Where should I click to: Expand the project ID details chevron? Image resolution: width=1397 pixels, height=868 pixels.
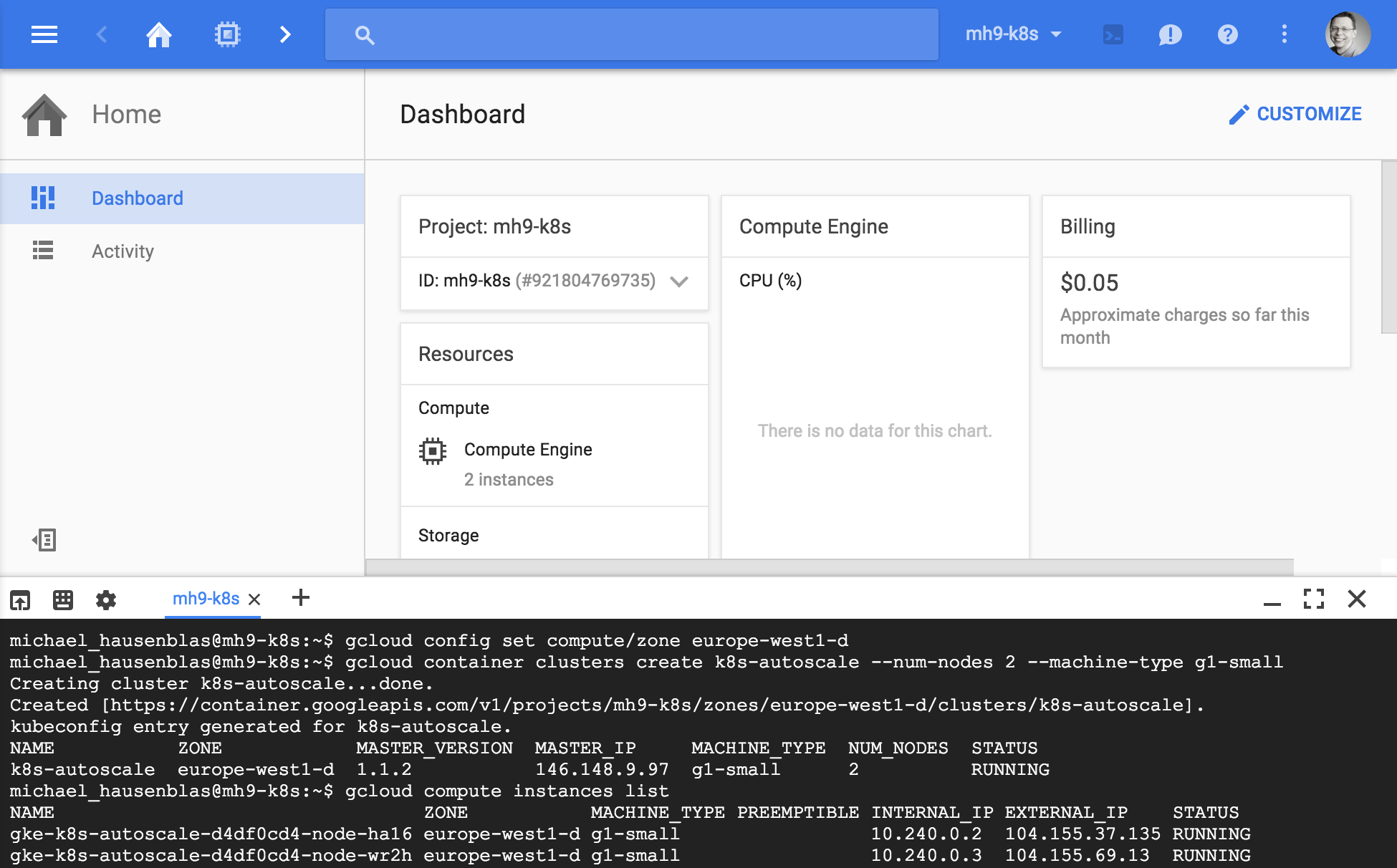tap(679, 281)
